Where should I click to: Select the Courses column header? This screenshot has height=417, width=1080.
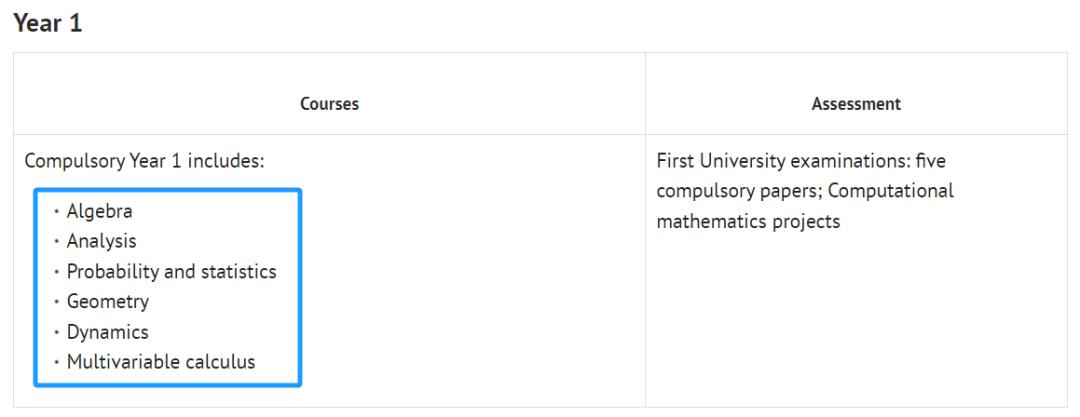pos(329,104)
